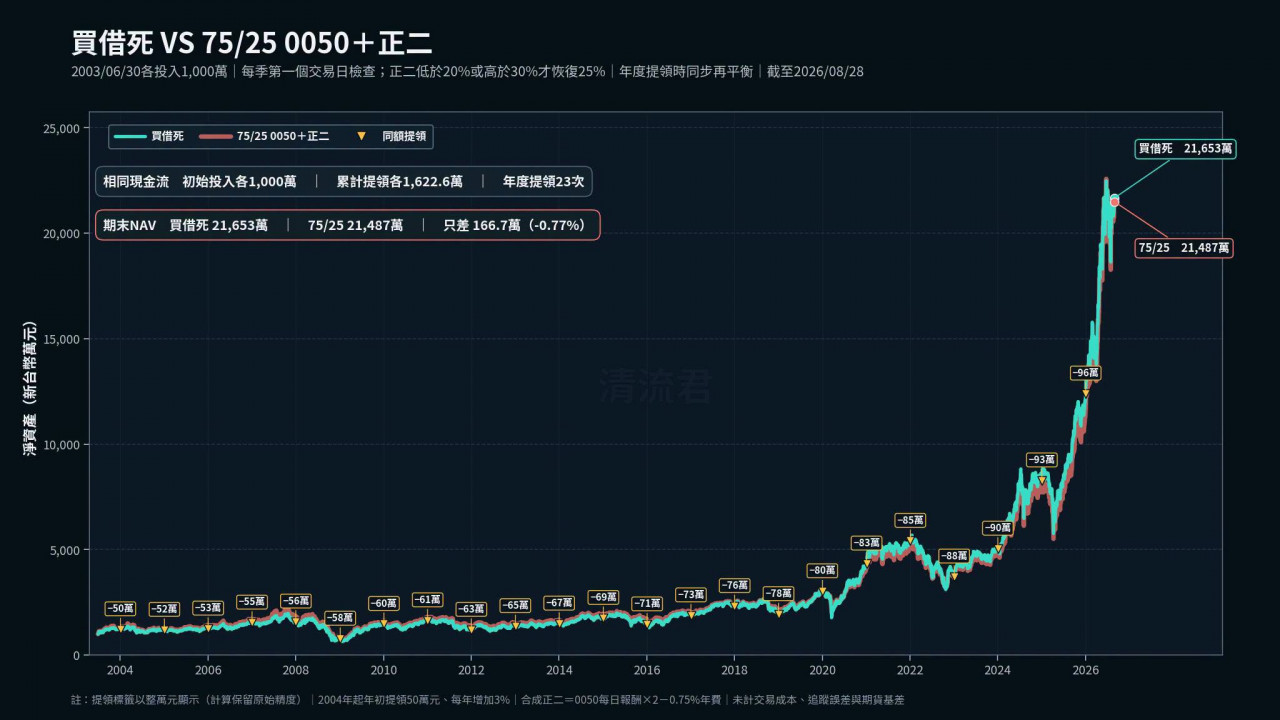Click the x-axis year label 2026
This screenshot has height=720, width=1280.
click(x=1085, y=670)
